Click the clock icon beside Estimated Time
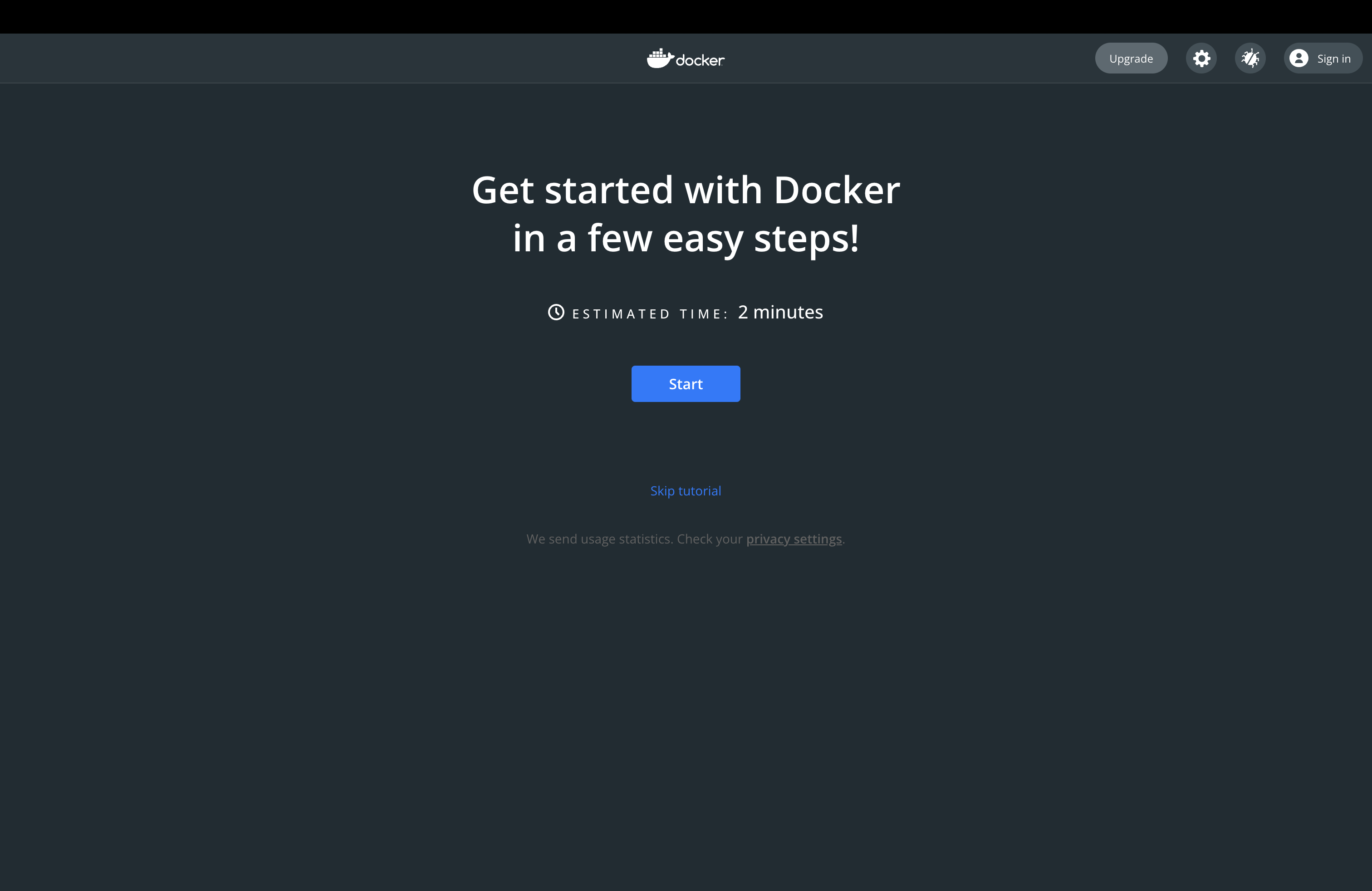1372x891 pixels. point(556,313)
